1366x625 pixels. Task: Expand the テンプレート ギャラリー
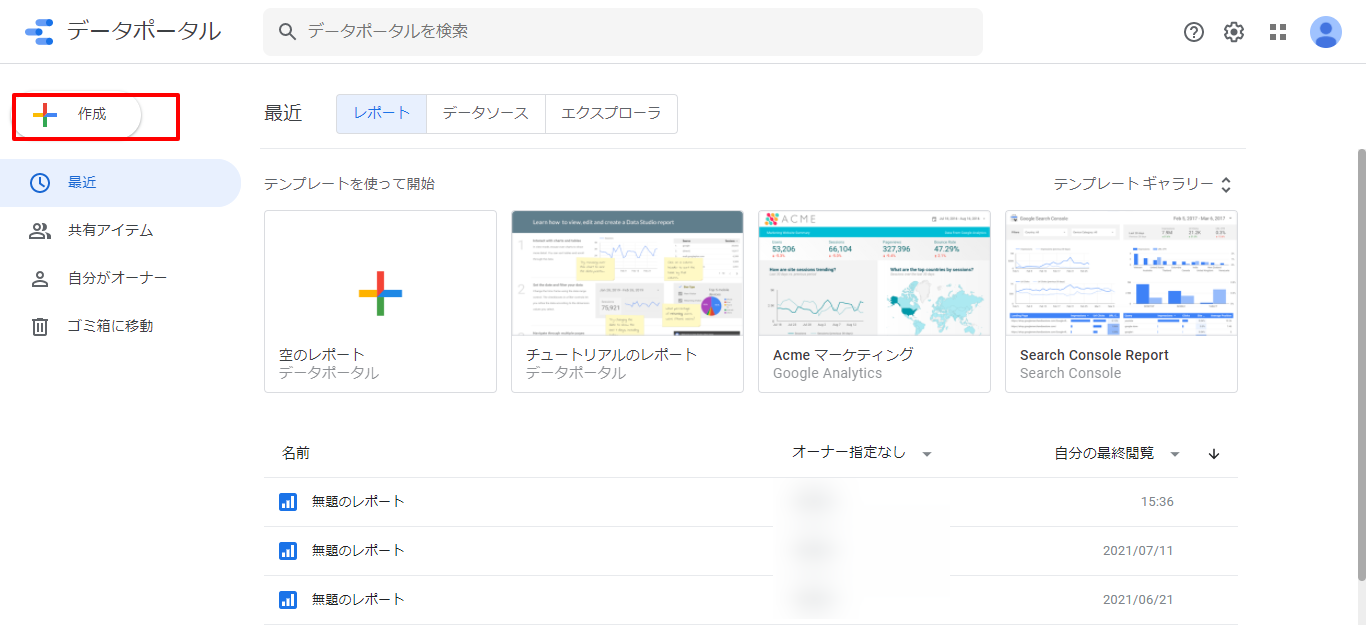coord(1143,184)
